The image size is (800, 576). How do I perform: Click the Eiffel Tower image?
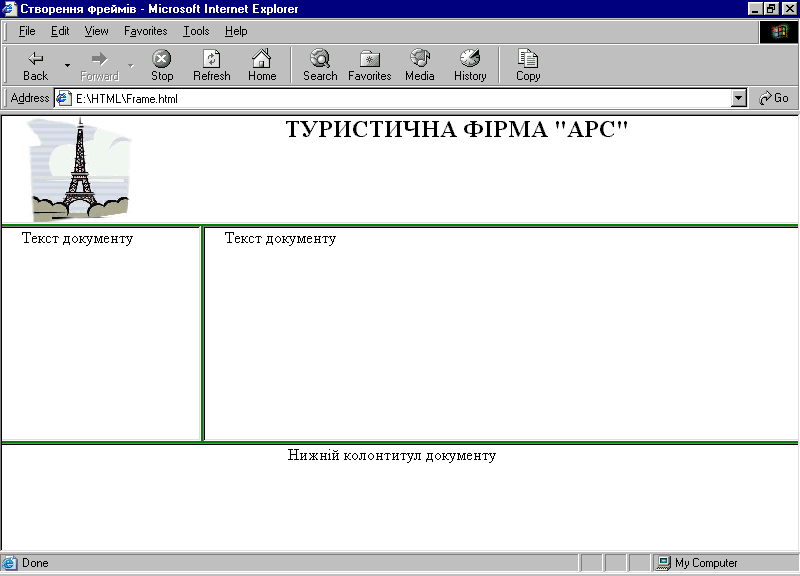pyautogui.click(x=79, y=169)
